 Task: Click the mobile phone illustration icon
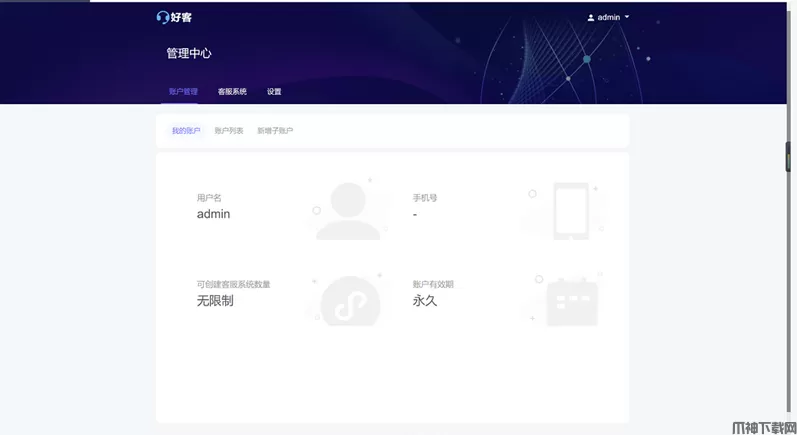[571, 211]
